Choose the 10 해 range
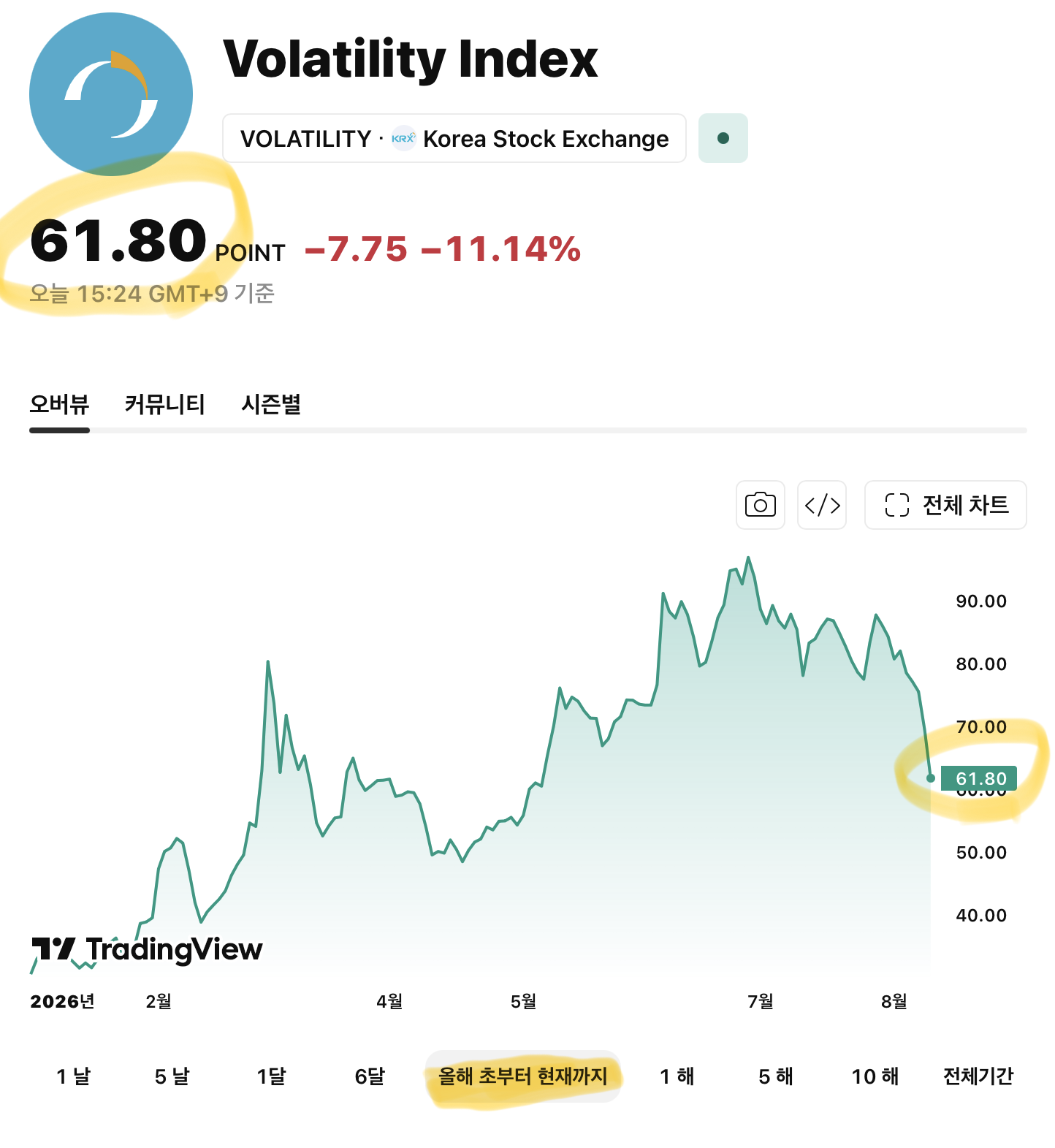Viewport: 1055px width, 1148px height. pos(875,1076)
